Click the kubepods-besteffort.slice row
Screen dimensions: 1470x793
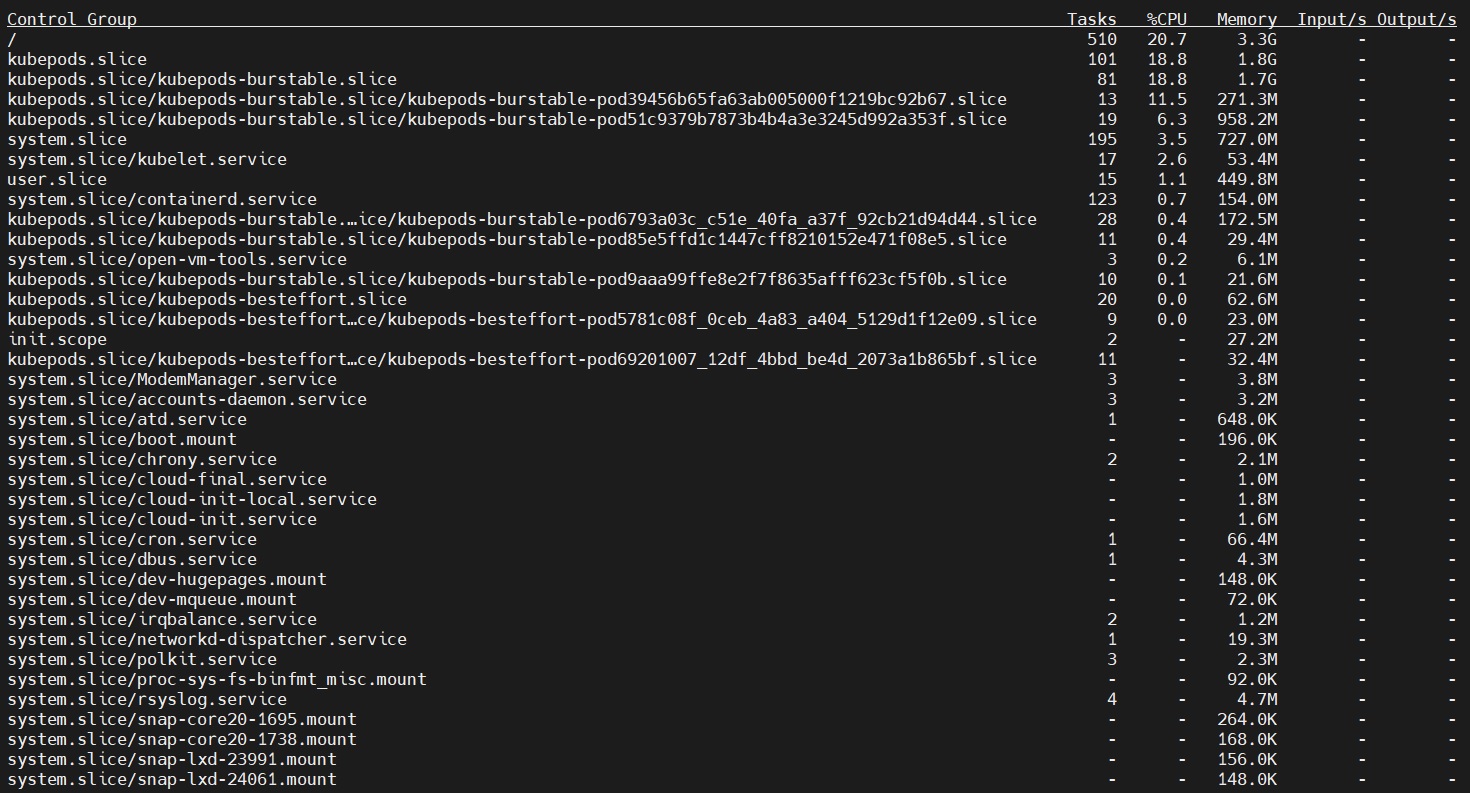207,299
